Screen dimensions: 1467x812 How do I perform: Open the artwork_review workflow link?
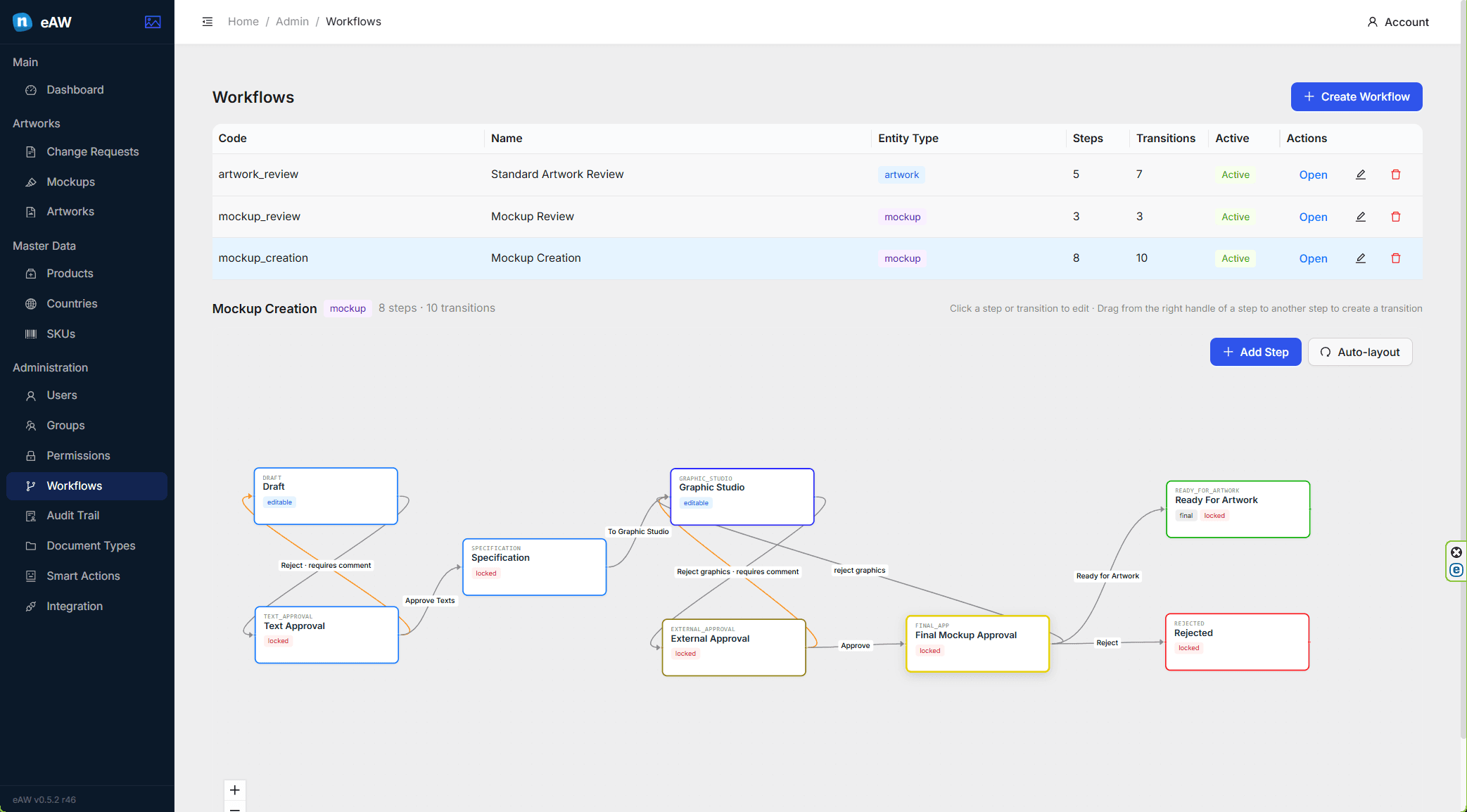pos(1313,175)
